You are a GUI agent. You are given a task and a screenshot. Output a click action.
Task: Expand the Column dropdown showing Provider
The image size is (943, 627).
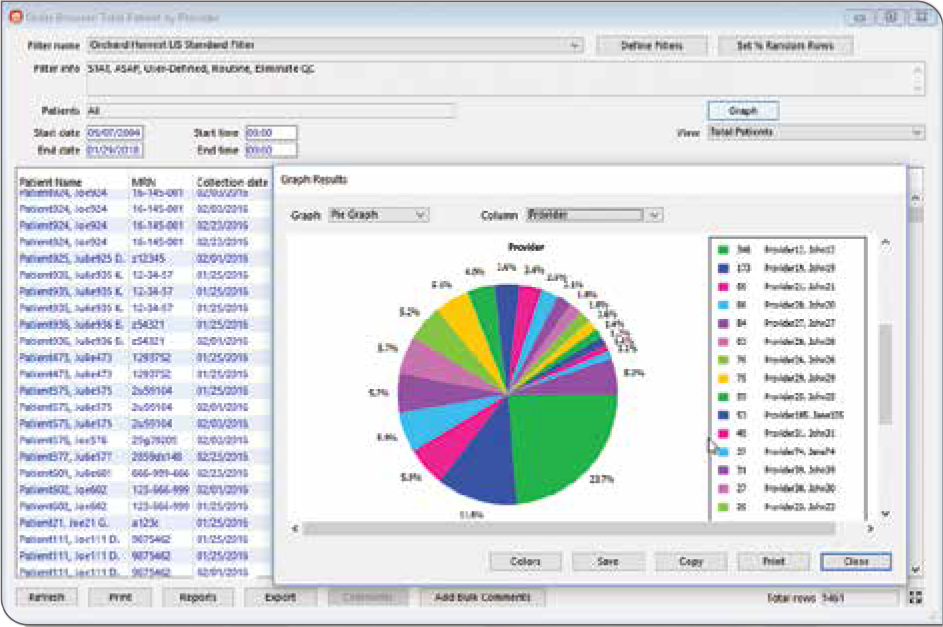click(654, 214)
